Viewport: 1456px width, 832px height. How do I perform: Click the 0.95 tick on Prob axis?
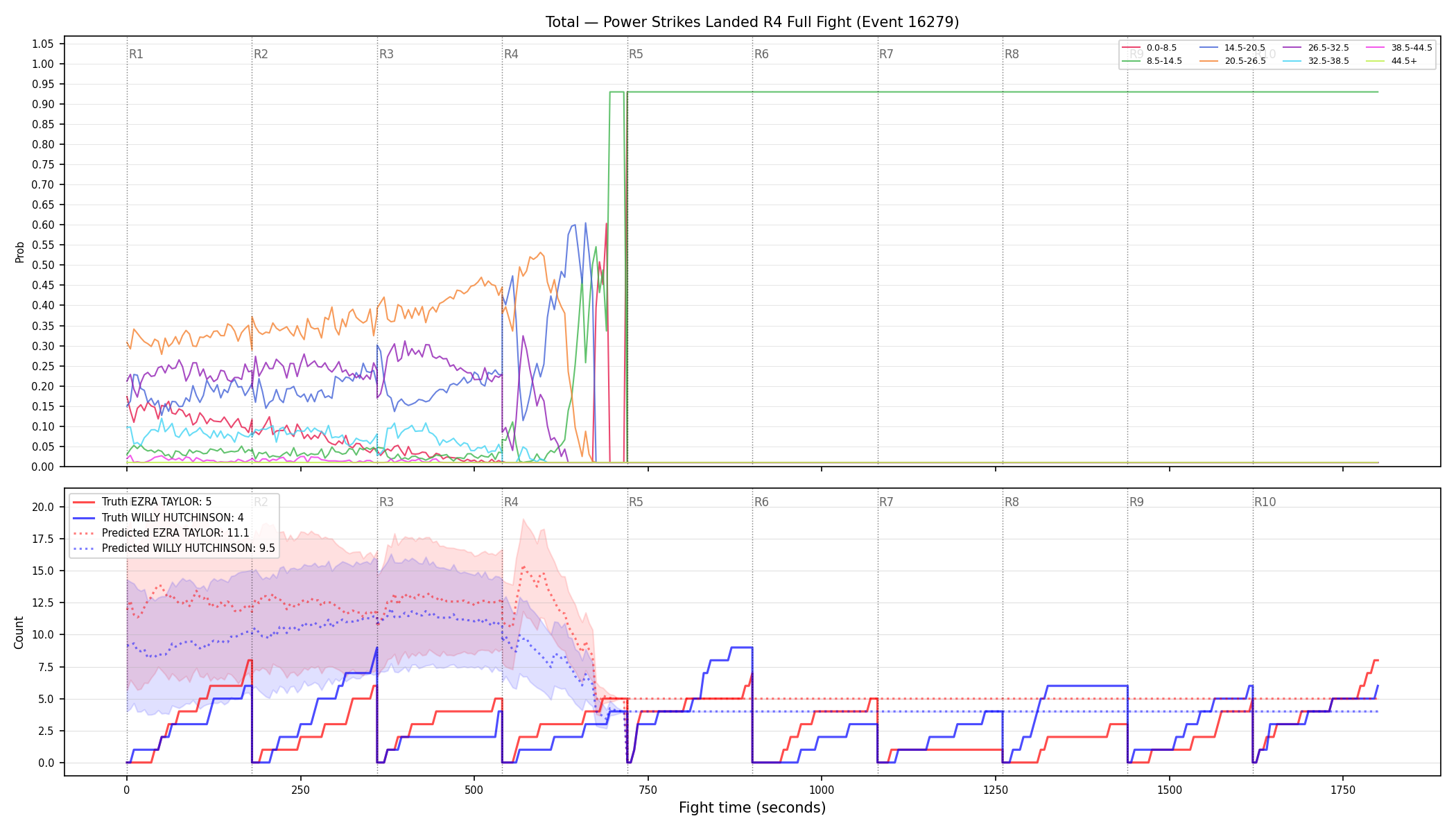[x=43, y=84]
